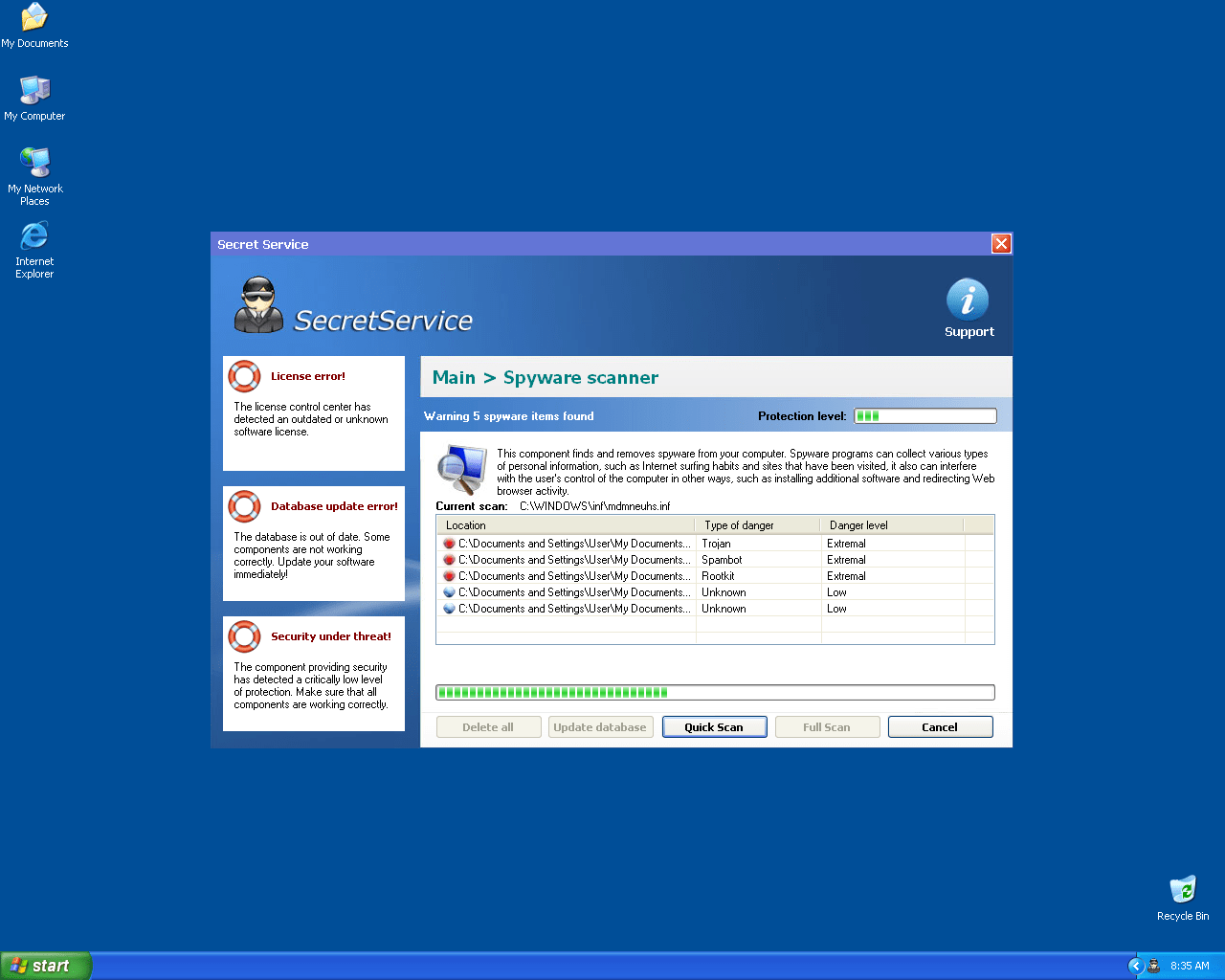This screenshot has height=980, width=1225.
Task: Select the blue icon of the last Unknown entry
Action: [x=449, y=609]
